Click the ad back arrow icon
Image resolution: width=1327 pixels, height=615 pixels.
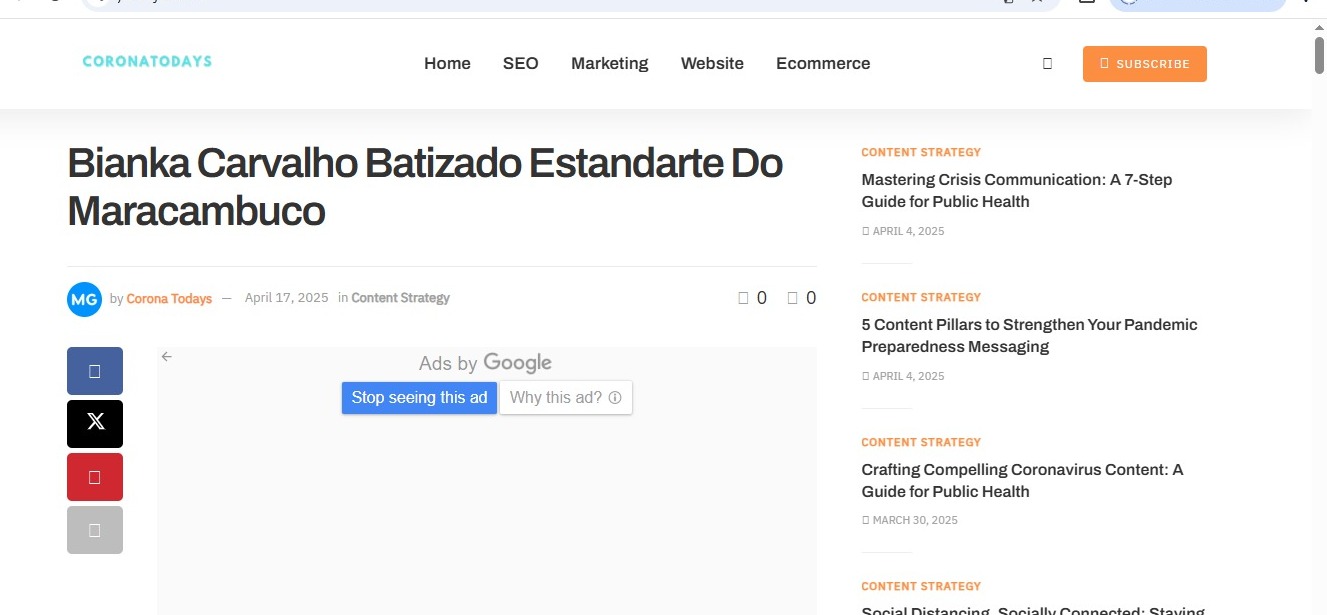pyautogui.click(x=167, y=357)
